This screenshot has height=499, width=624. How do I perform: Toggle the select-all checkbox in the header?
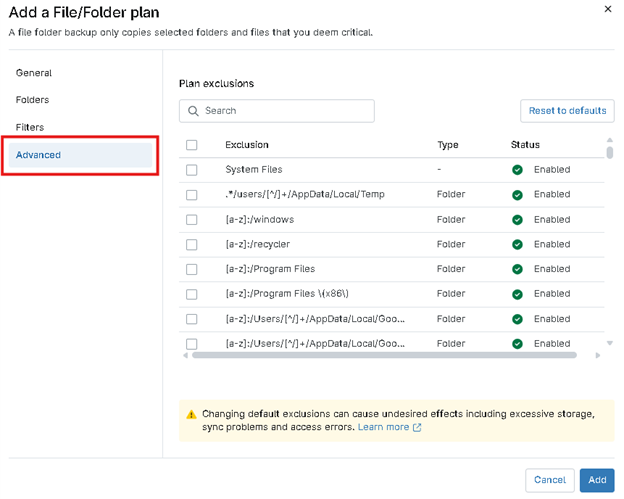pos(192,145)
